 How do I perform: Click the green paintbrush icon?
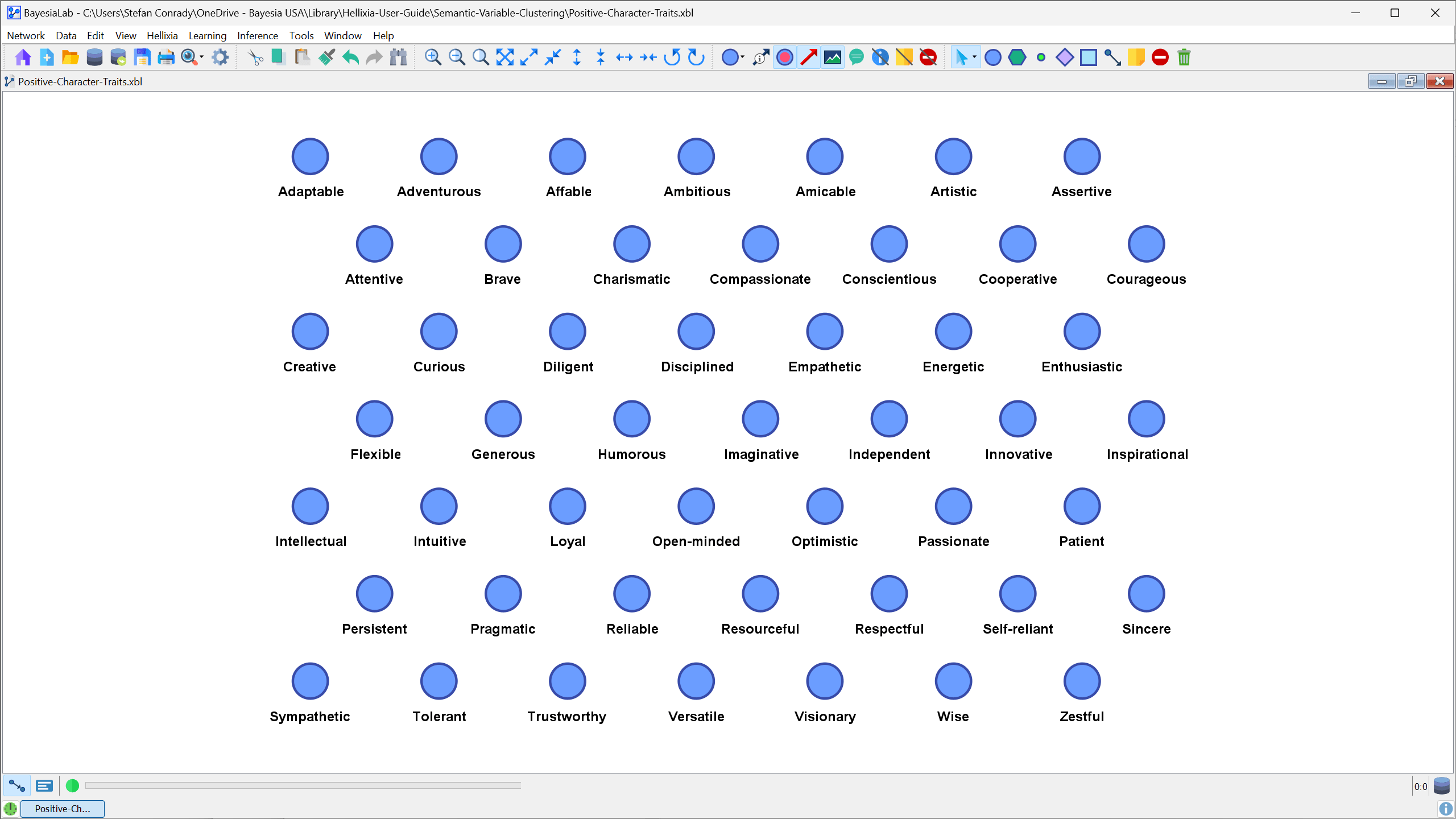click(326, 57)
